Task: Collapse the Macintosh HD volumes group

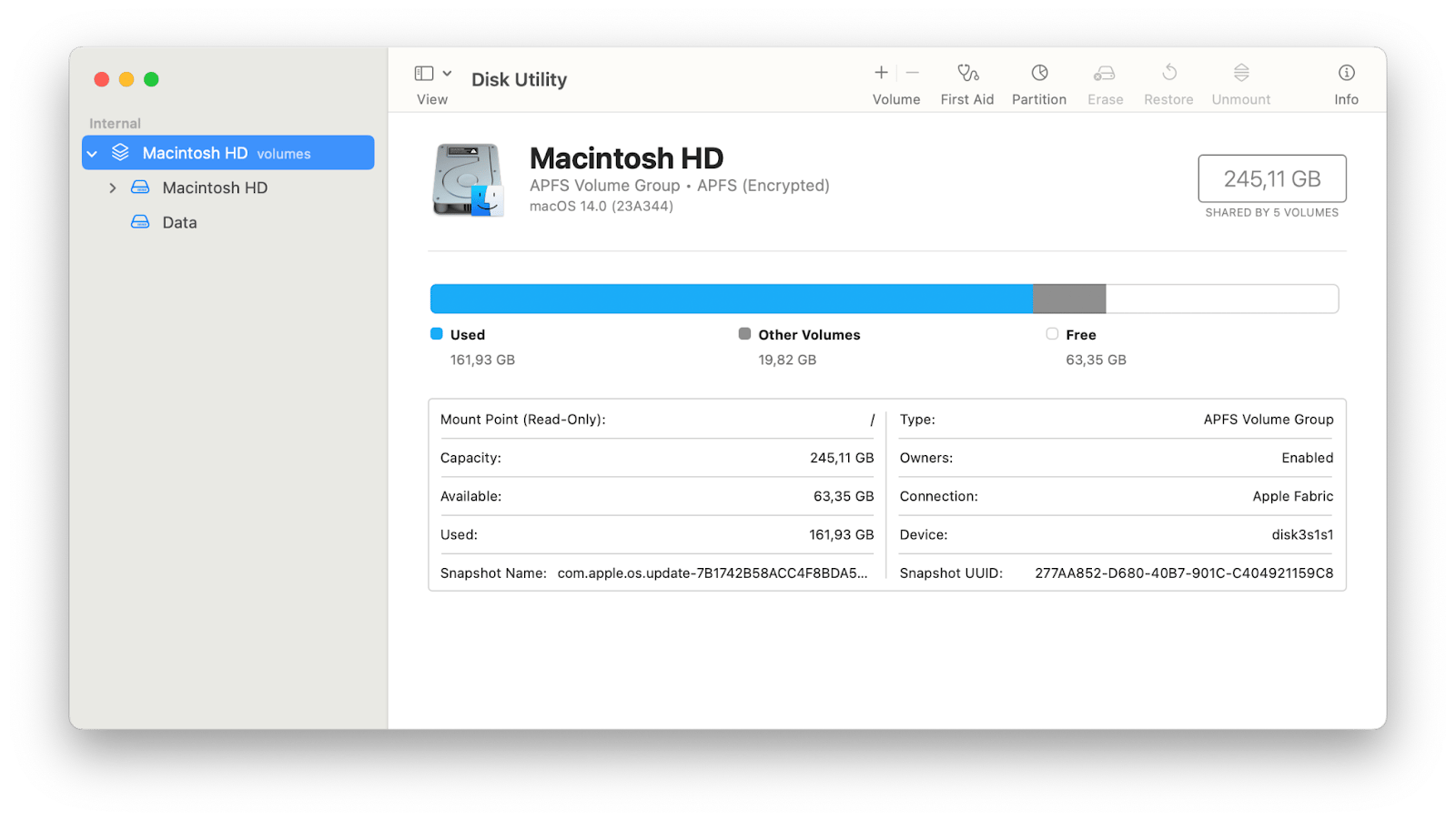Action: click(x=92, y=154)
